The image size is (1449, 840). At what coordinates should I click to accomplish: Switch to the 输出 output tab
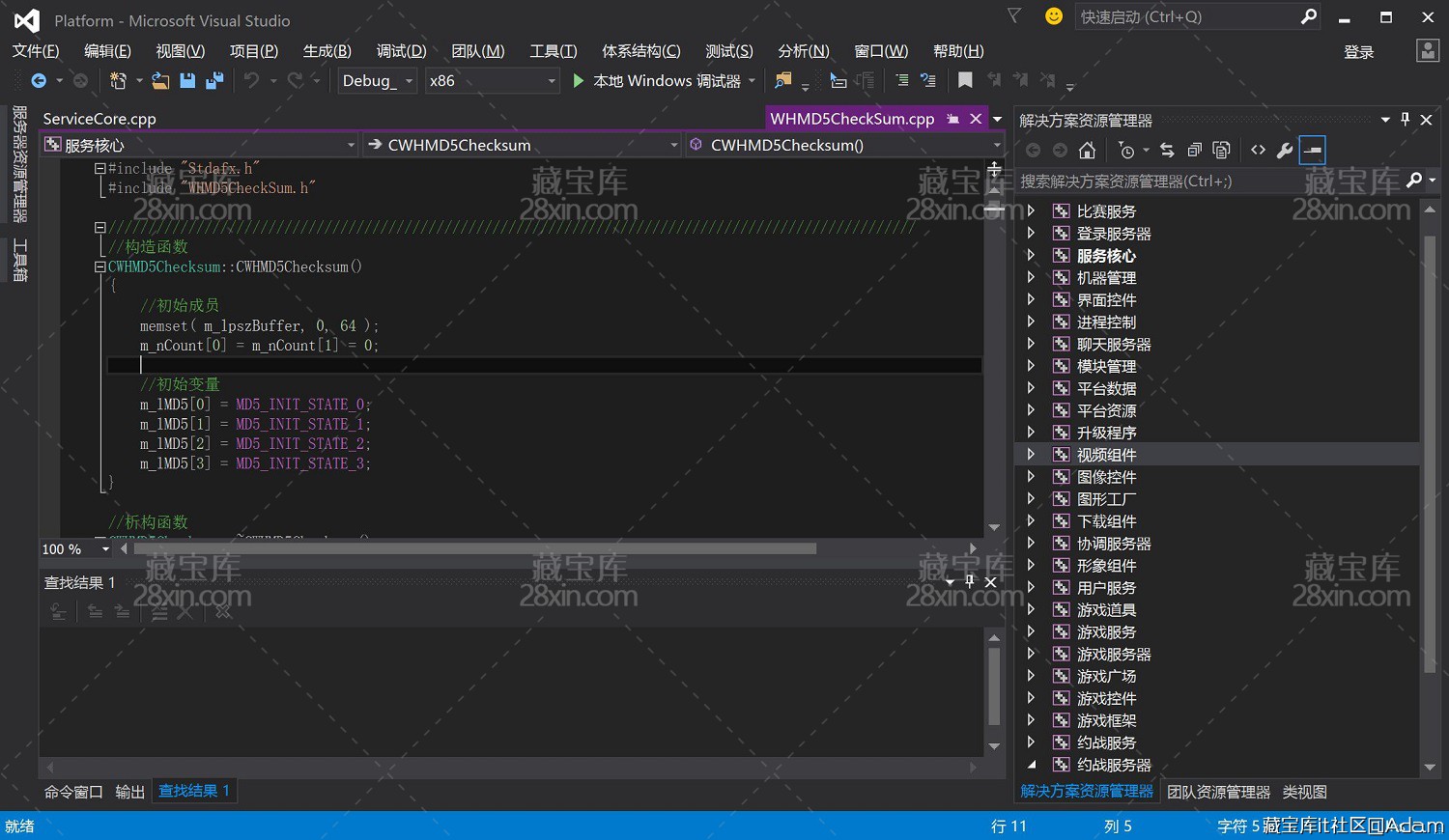[129, 792]
